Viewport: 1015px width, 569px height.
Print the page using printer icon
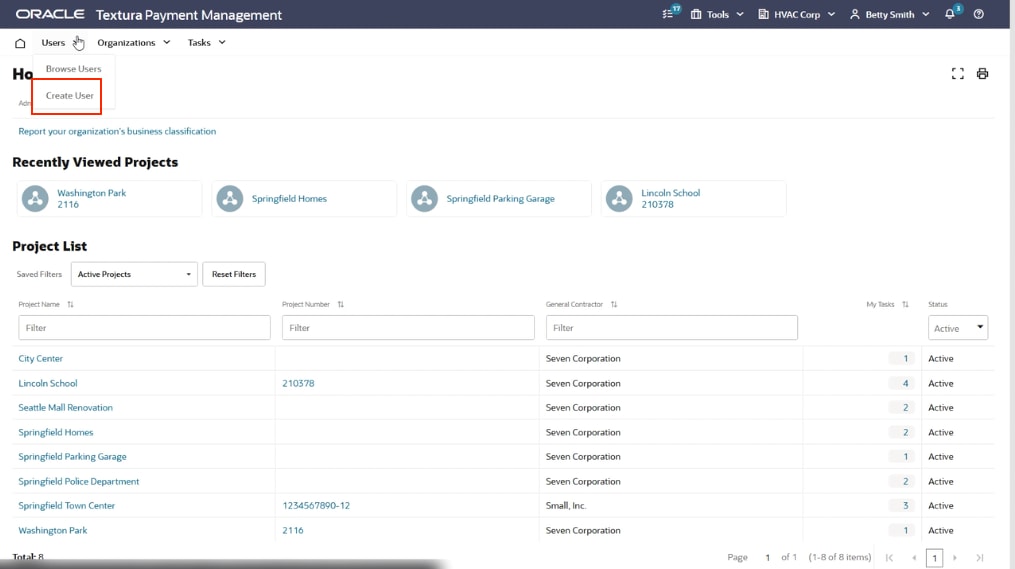click(x=983, y=74)
